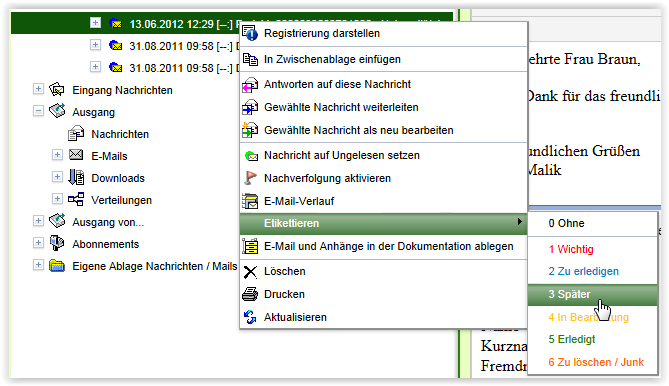
Task: Choose Nachverfolgung aktivieren
Action: [x=384, y=178]
